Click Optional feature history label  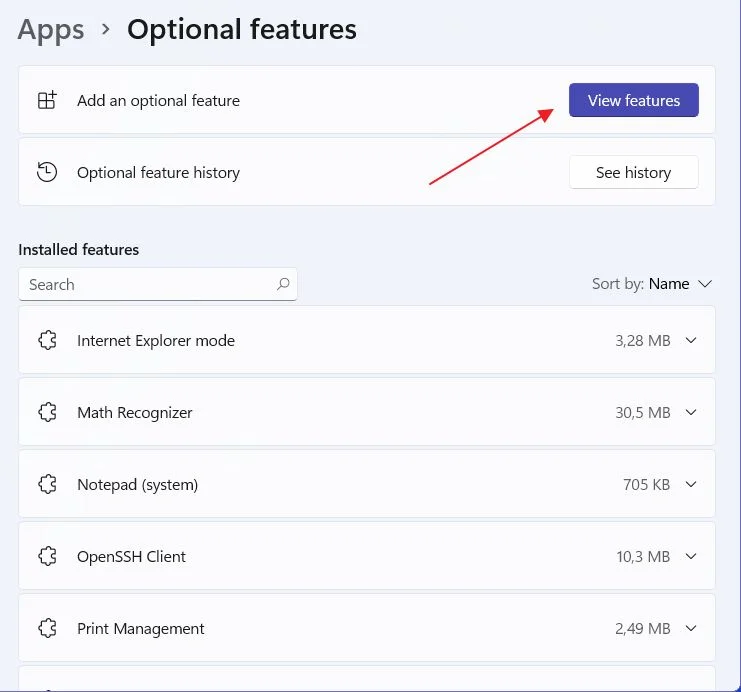(x=158, y=173)
